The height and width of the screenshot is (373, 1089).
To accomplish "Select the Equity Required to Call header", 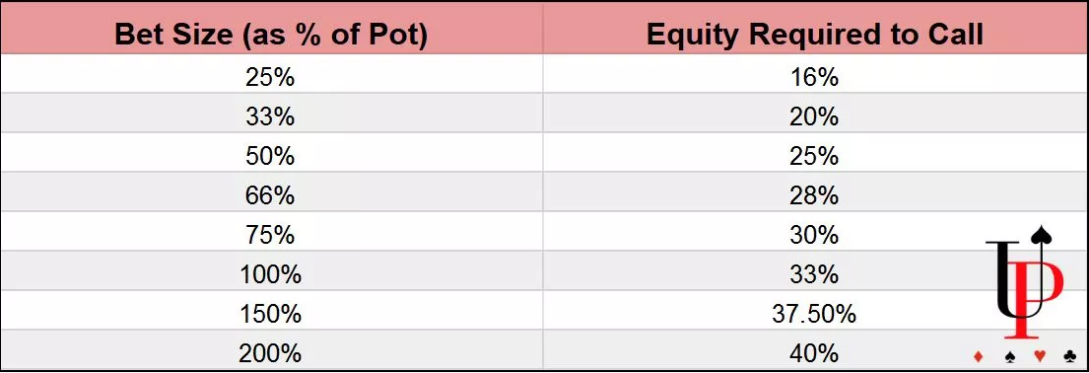I will coord(815,36).
